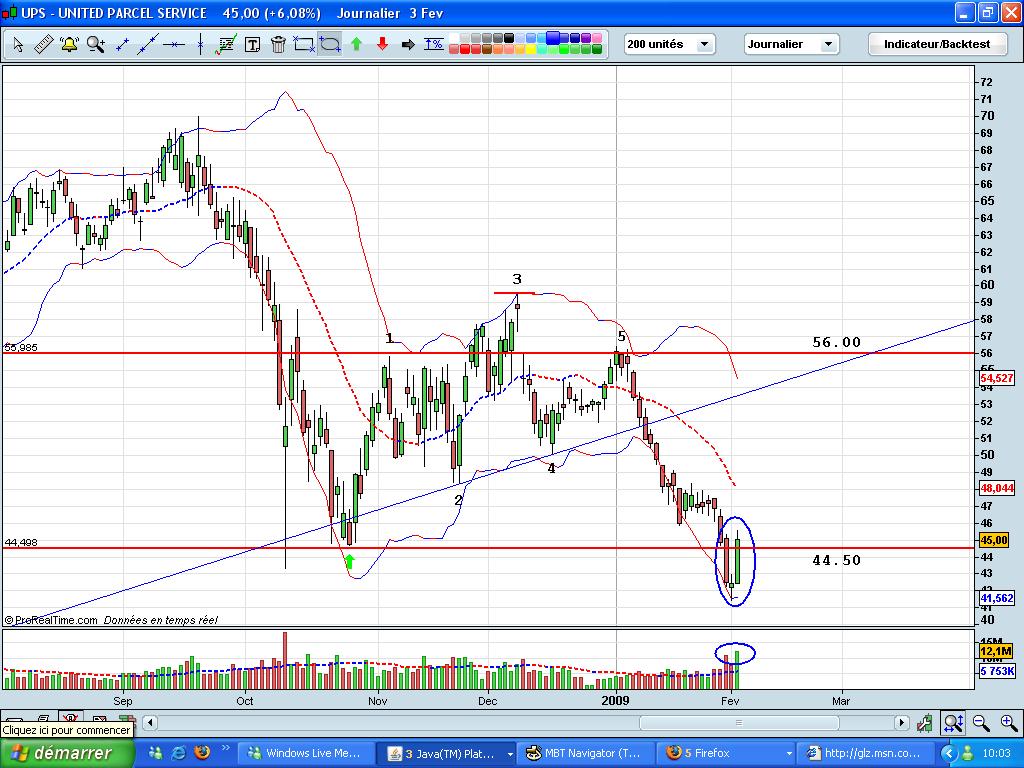This screenshot has height=768, width=1024.
Task: Select the percentage variation tool
Action: point(434,44)
